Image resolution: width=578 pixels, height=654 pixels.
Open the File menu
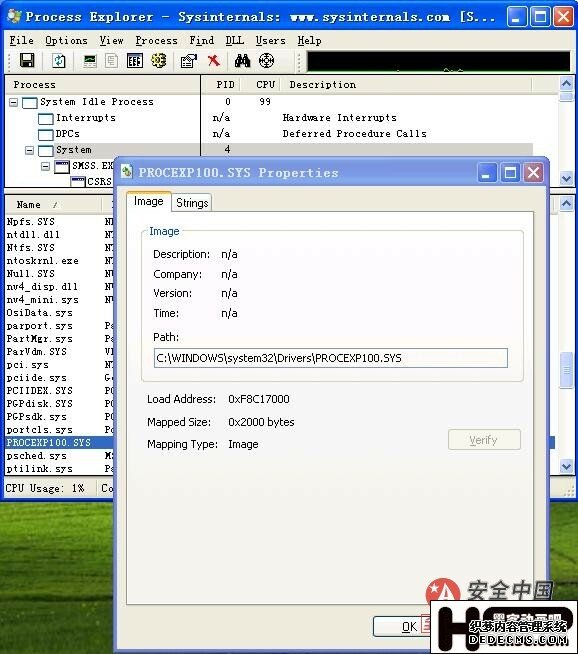[x=21, y=40]
